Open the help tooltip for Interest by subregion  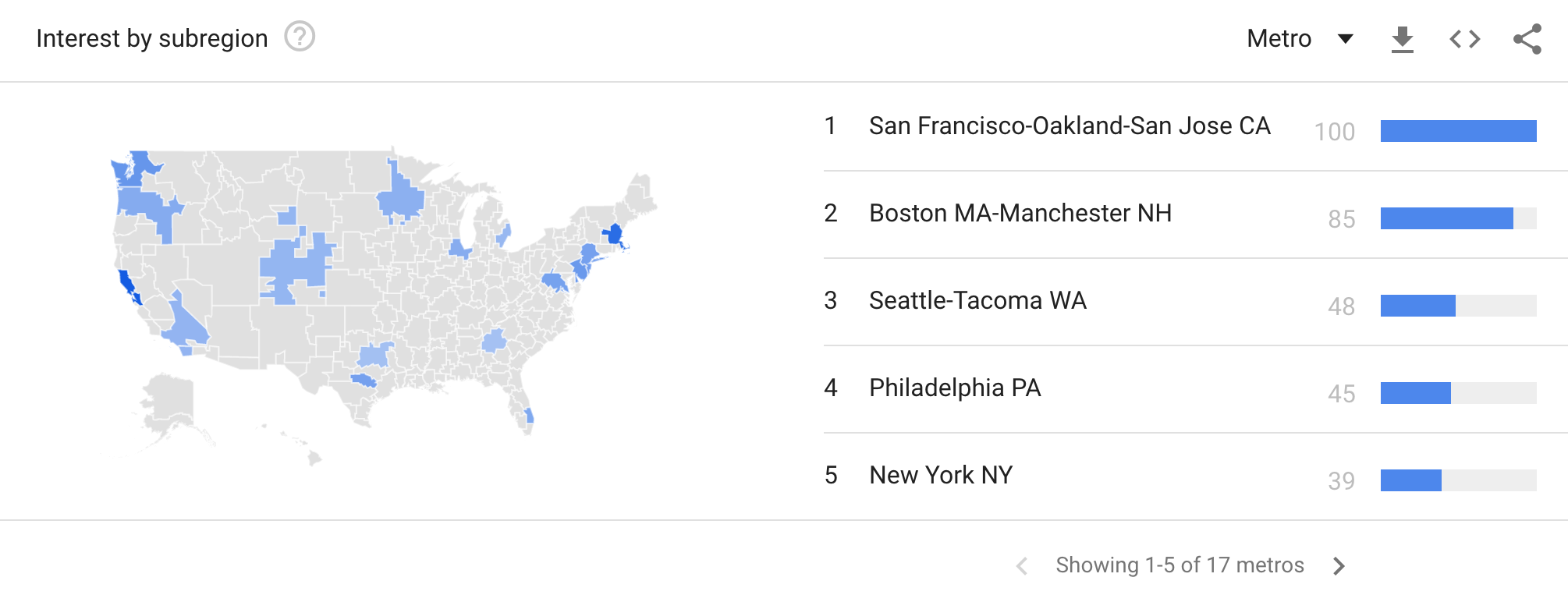[300, 37]
